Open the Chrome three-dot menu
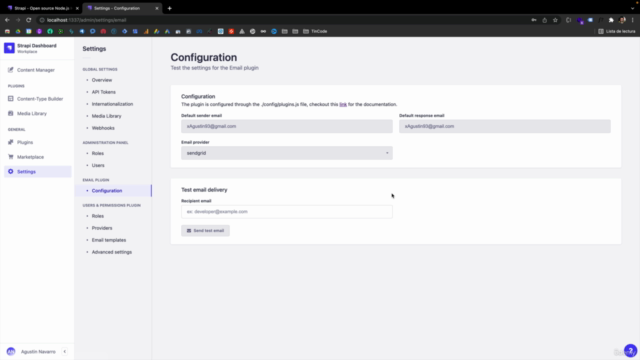 coord(633,20)
